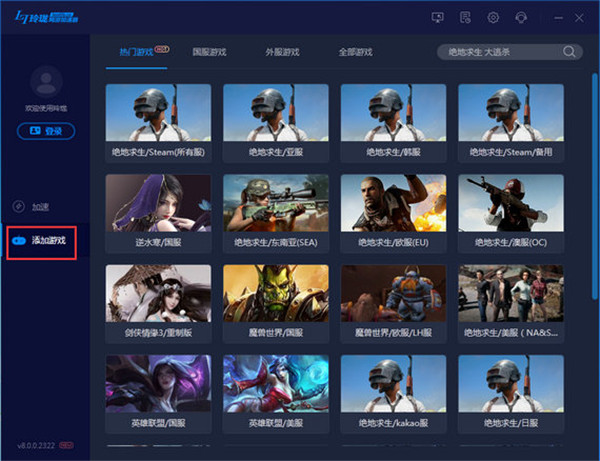The height and width of the screenshot is (461, 600).
Task: Open 魔兽世界/国服 game card
Action: [x=276, y=304]
